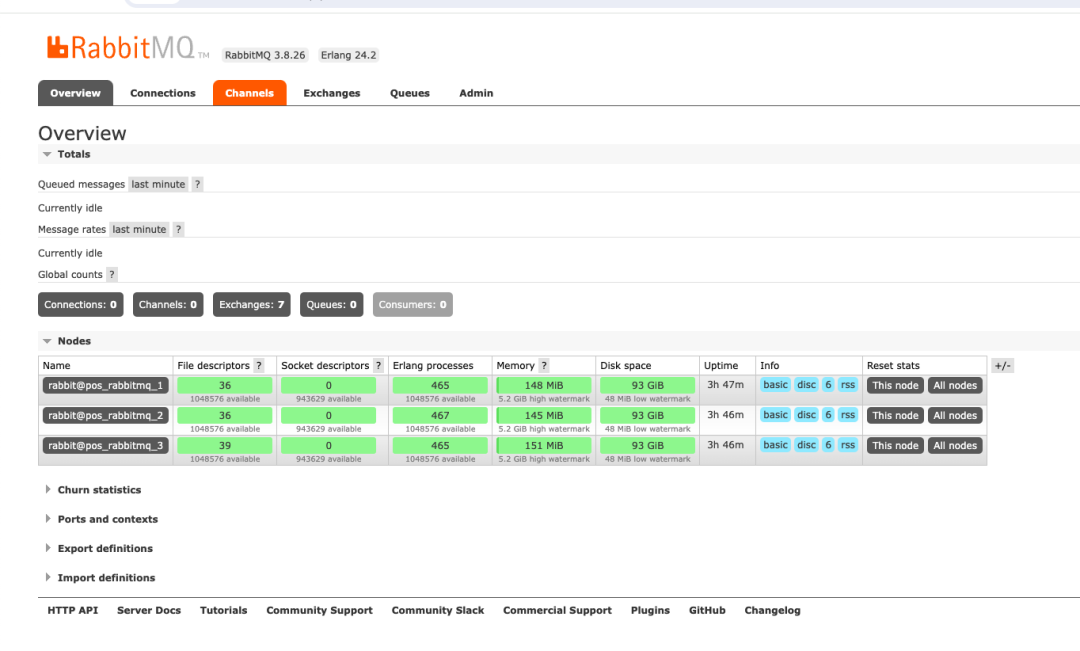Open GitHub footer link
Image resolution: width=1080 pixels, height=651 pixels.
click(x=707, y=610)
